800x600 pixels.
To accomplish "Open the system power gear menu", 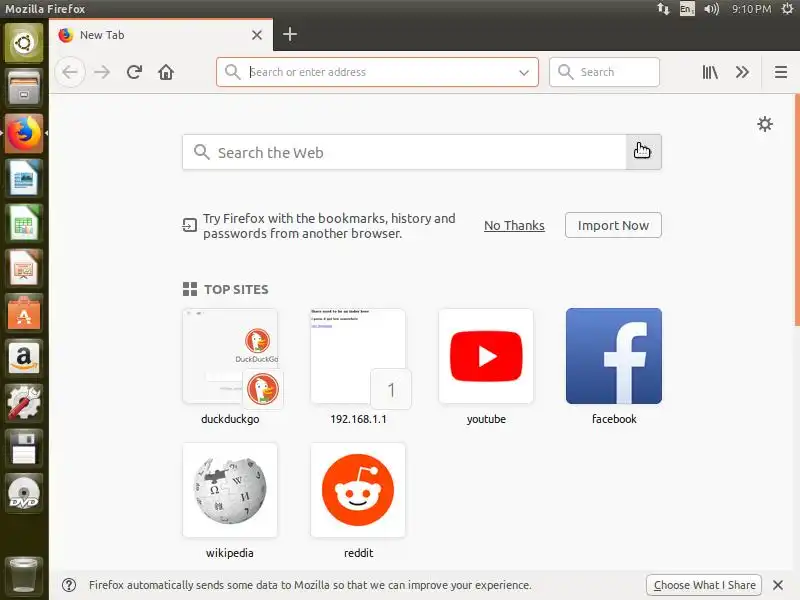I will (x=787, y=9).
